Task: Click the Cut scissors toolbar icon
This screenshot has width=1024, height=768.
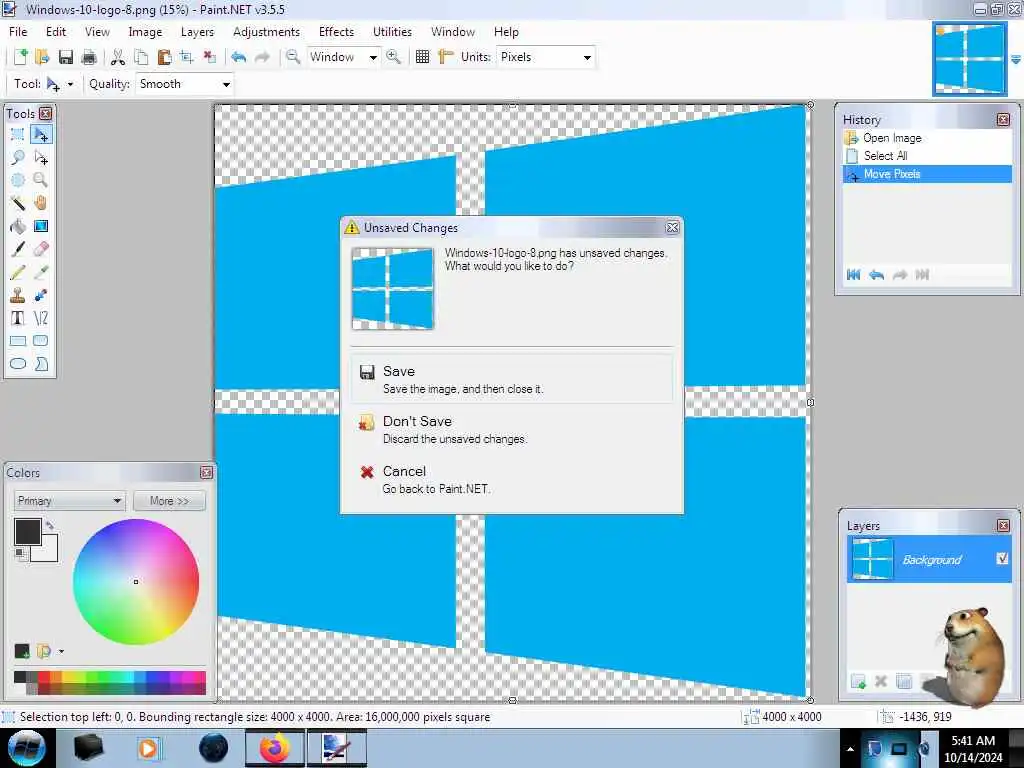Action: pos(118,57)
